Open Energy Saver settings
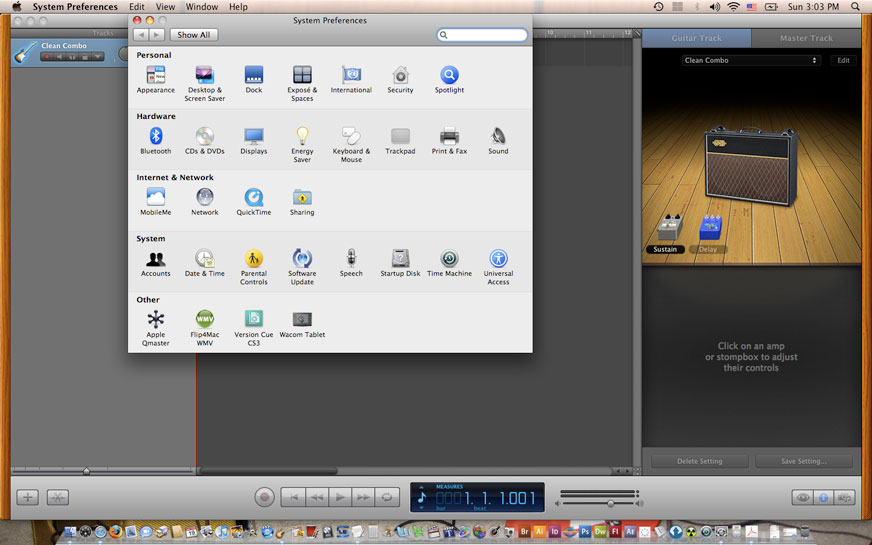The height and width of the screenshot is (545, 872). (302, 137)
